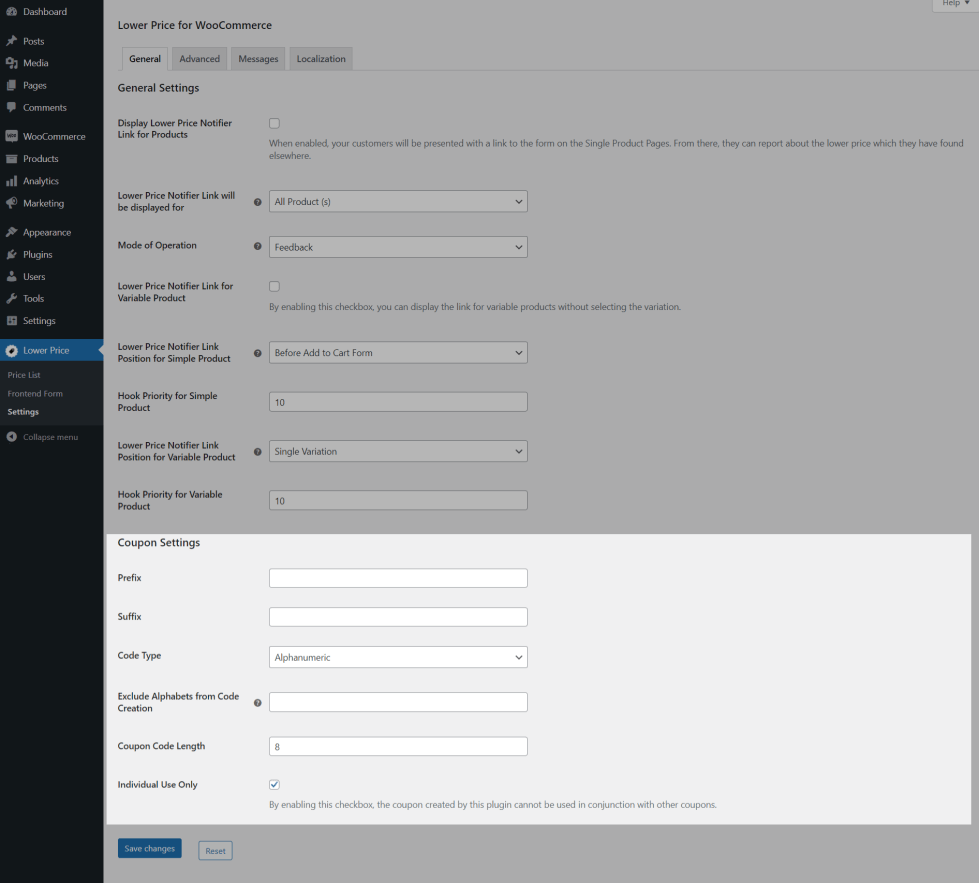This screenshot has width=979, height=883.
Task: Click Hook Priority for Variable Product field
Action: 398,500
